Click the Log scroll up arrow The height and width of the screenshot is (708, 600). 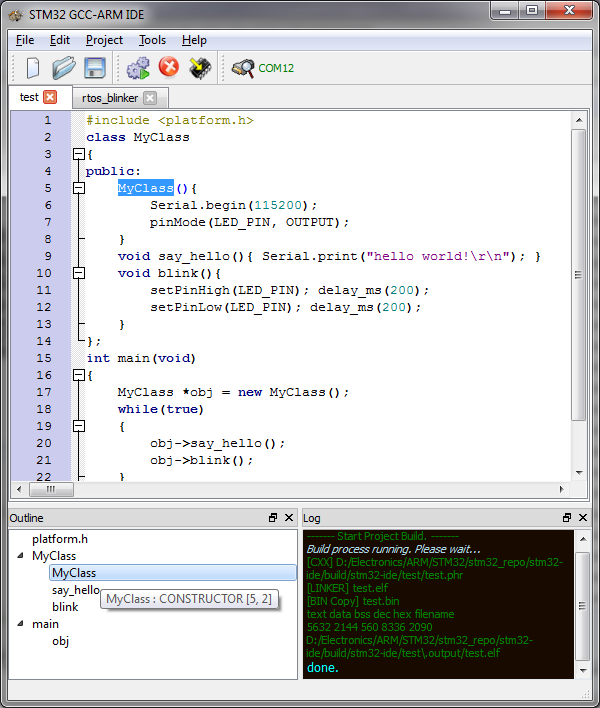(x=583, y=539)
